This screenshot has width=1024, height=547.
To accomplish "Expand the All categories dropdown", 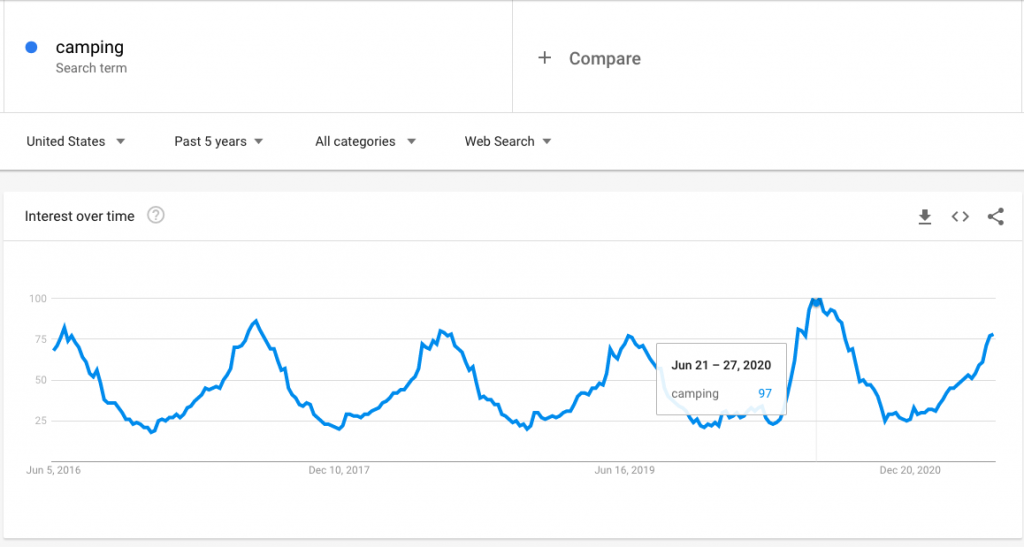I will pos(365,142).
